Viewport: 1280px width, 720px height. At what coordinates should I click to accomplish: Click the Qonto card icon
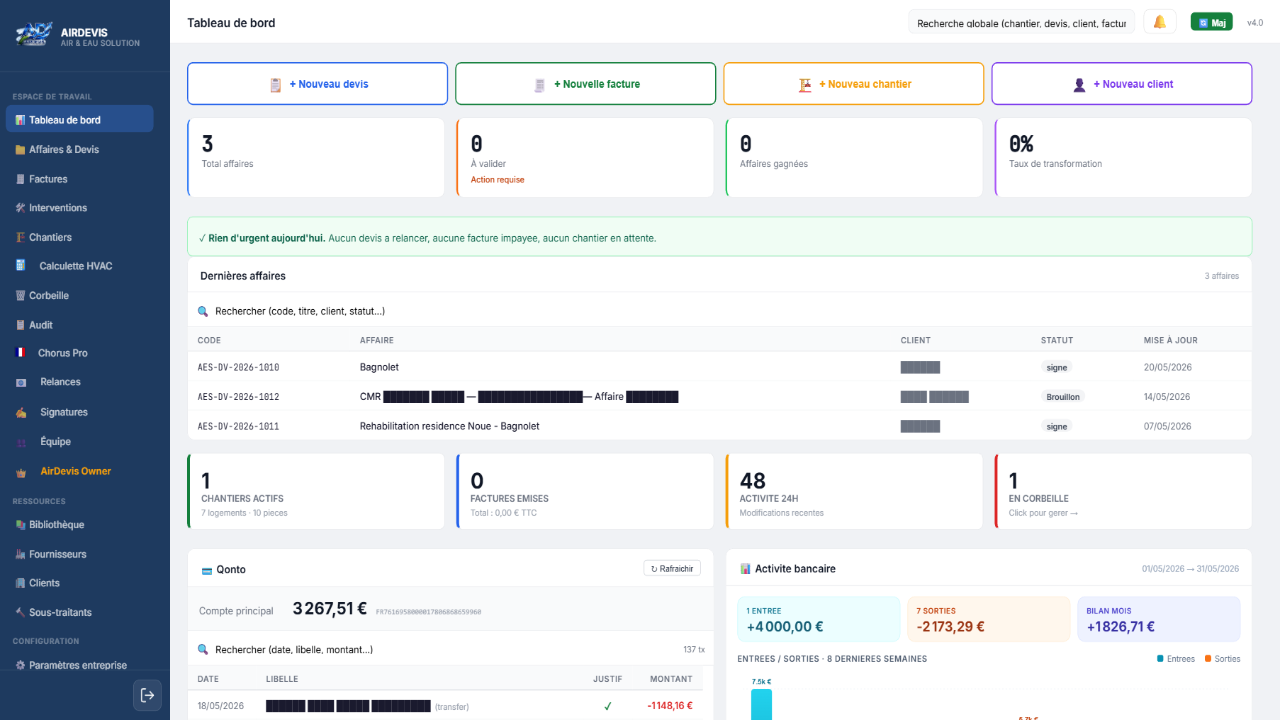click(206, 570)
